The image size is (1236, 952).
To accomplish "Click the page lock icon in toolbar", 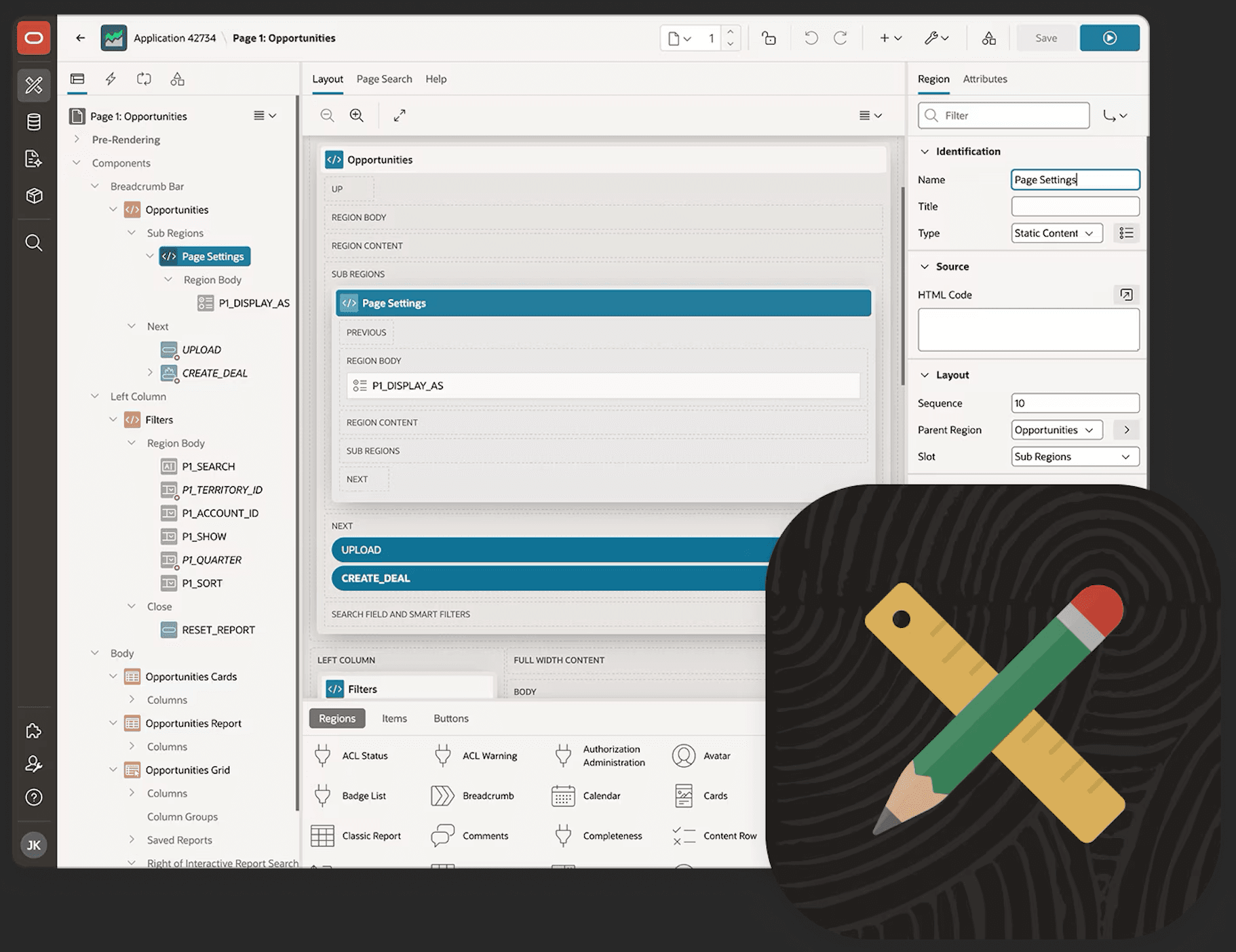I will (769, 38).
